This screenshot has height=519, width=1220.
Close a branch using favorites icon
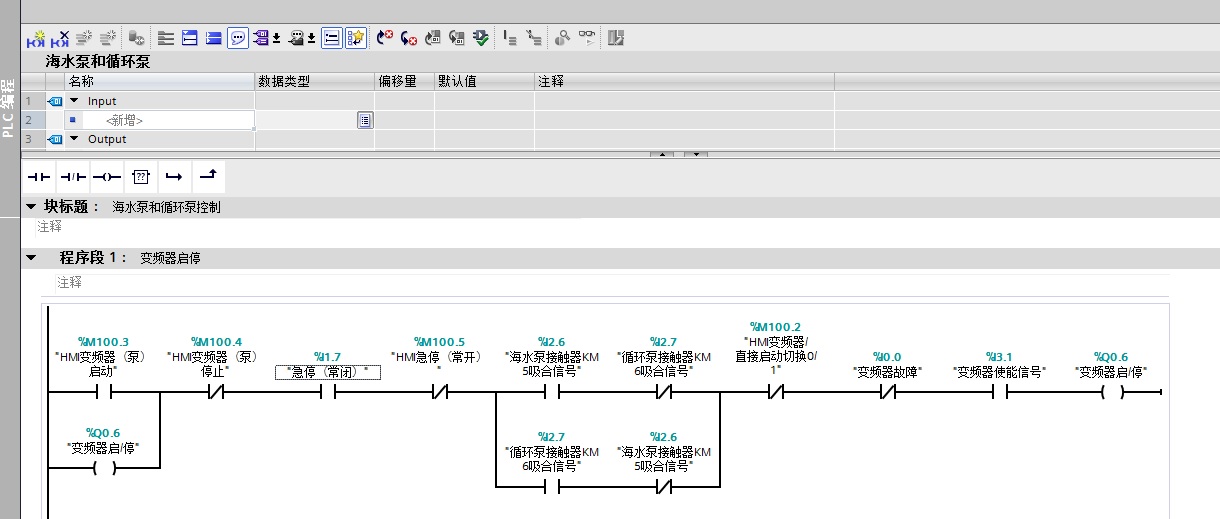point(208,177)
